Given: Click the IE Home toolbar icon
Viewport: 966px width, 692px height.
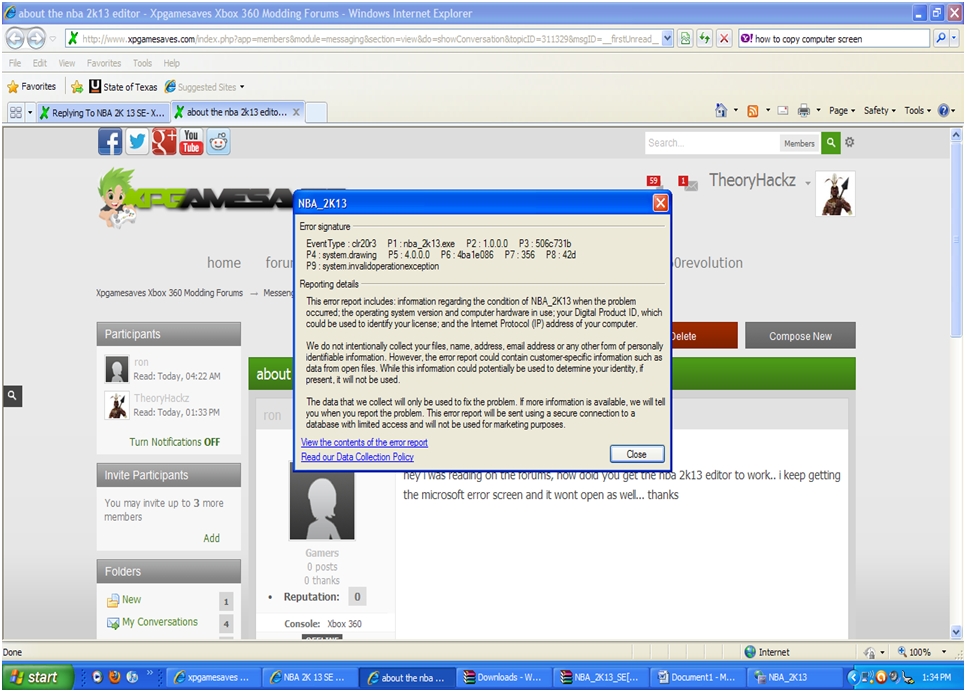Looking at the screenshot, I should click(720, 111).
